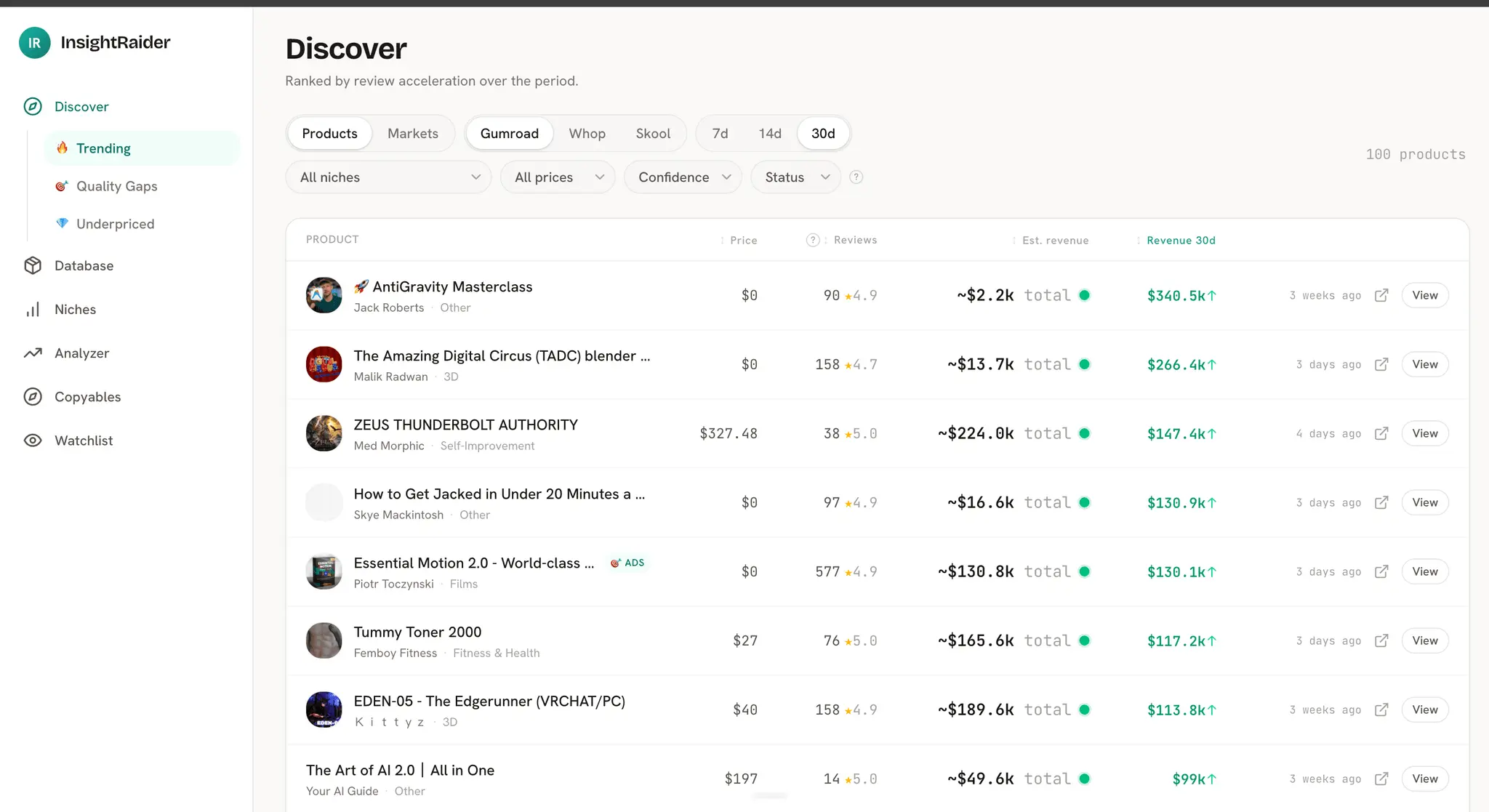
Task: Click Tummy Toner 2000 product thumbnail
Action: point(324,640)
